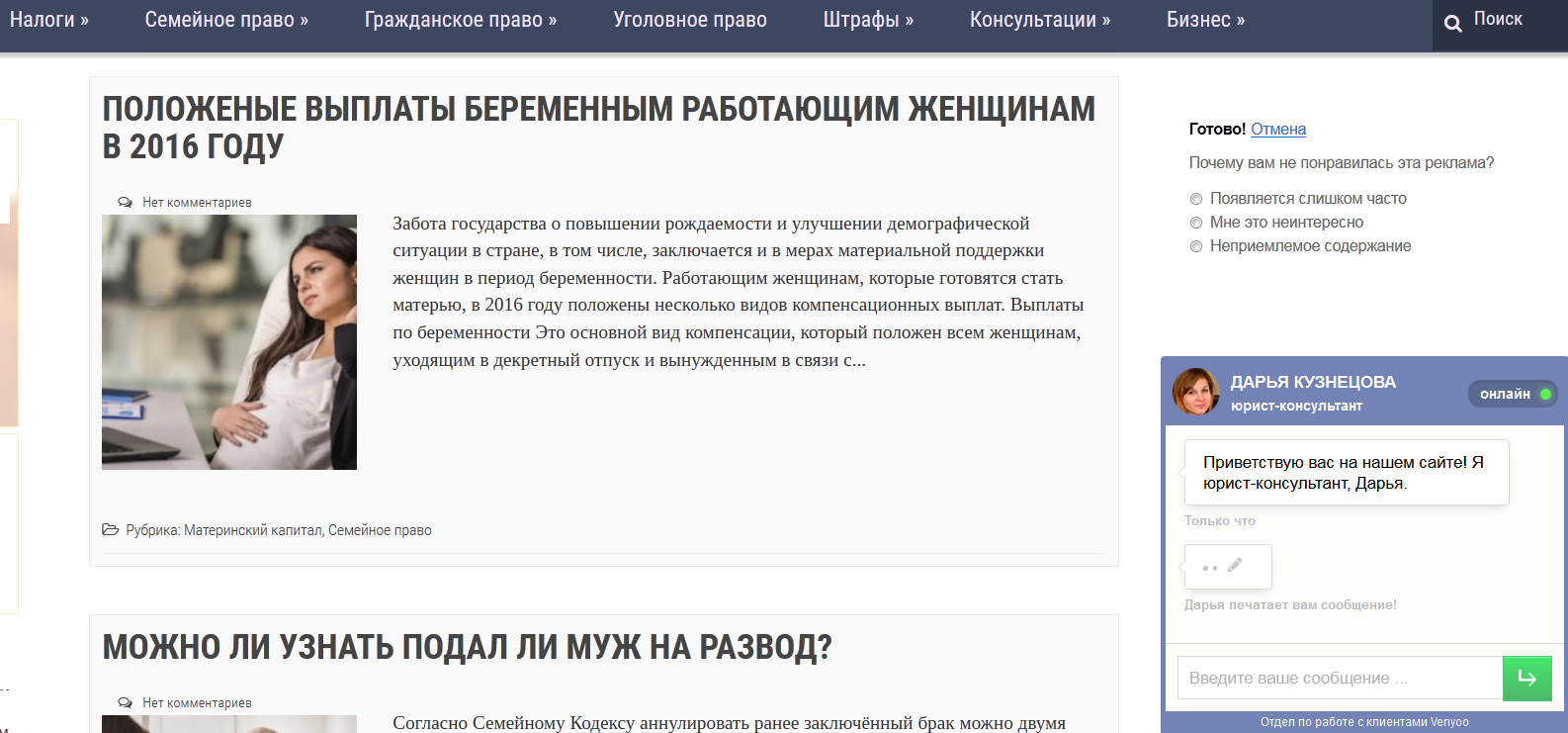Image resolution: width=1568 pixels, height=733 pixels.
Task: Open the Налоги menu
Action: [x=49, y=20]
